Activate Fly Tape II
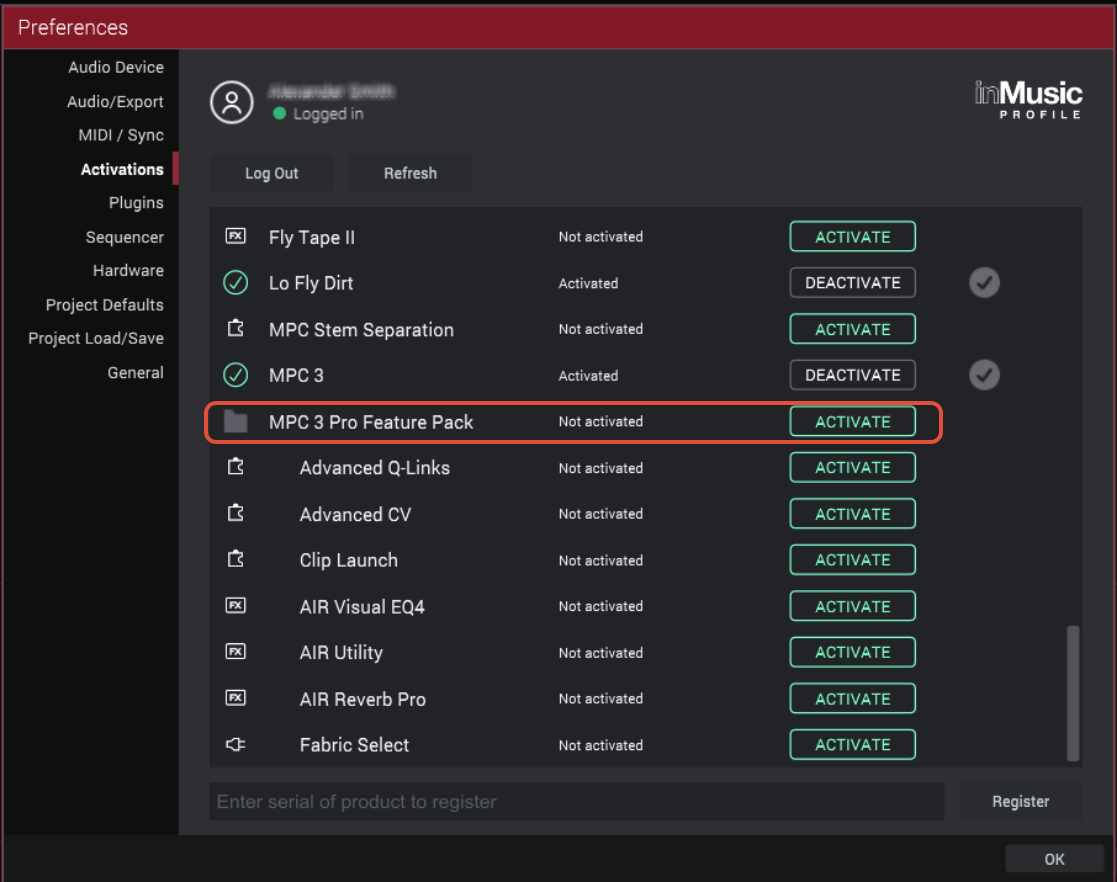Image resolution: width=1117 pixels, height=882 pixels. coord(853,237)
